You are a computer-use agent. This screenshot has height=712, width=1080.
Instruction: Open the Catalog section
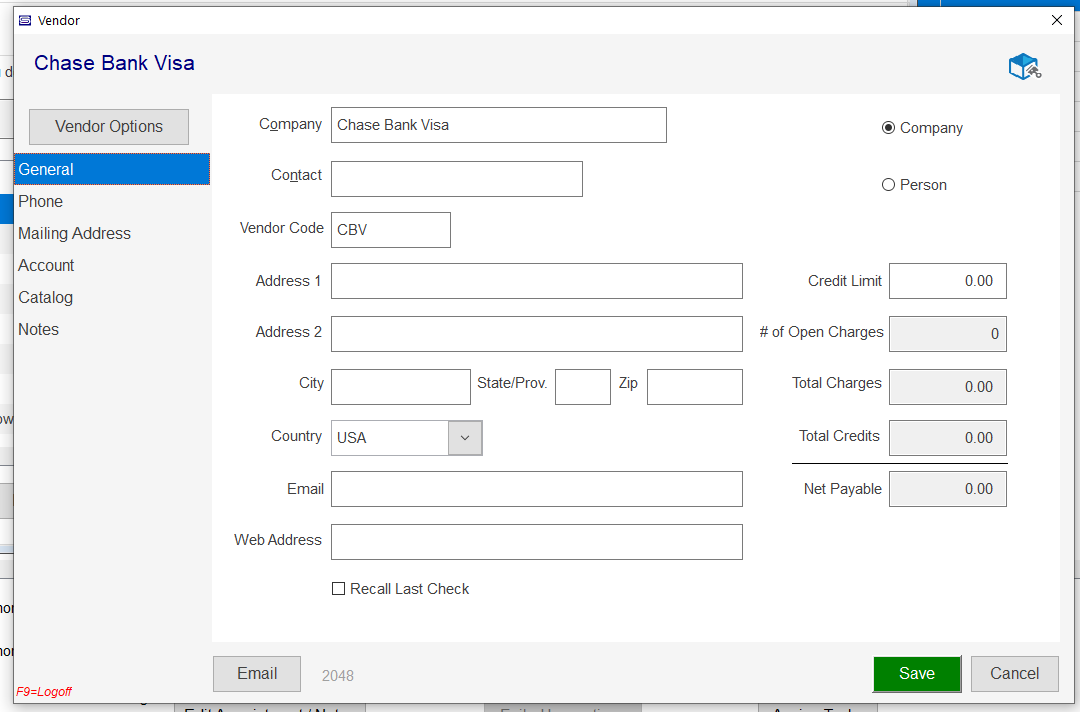(x=112, y=297)
